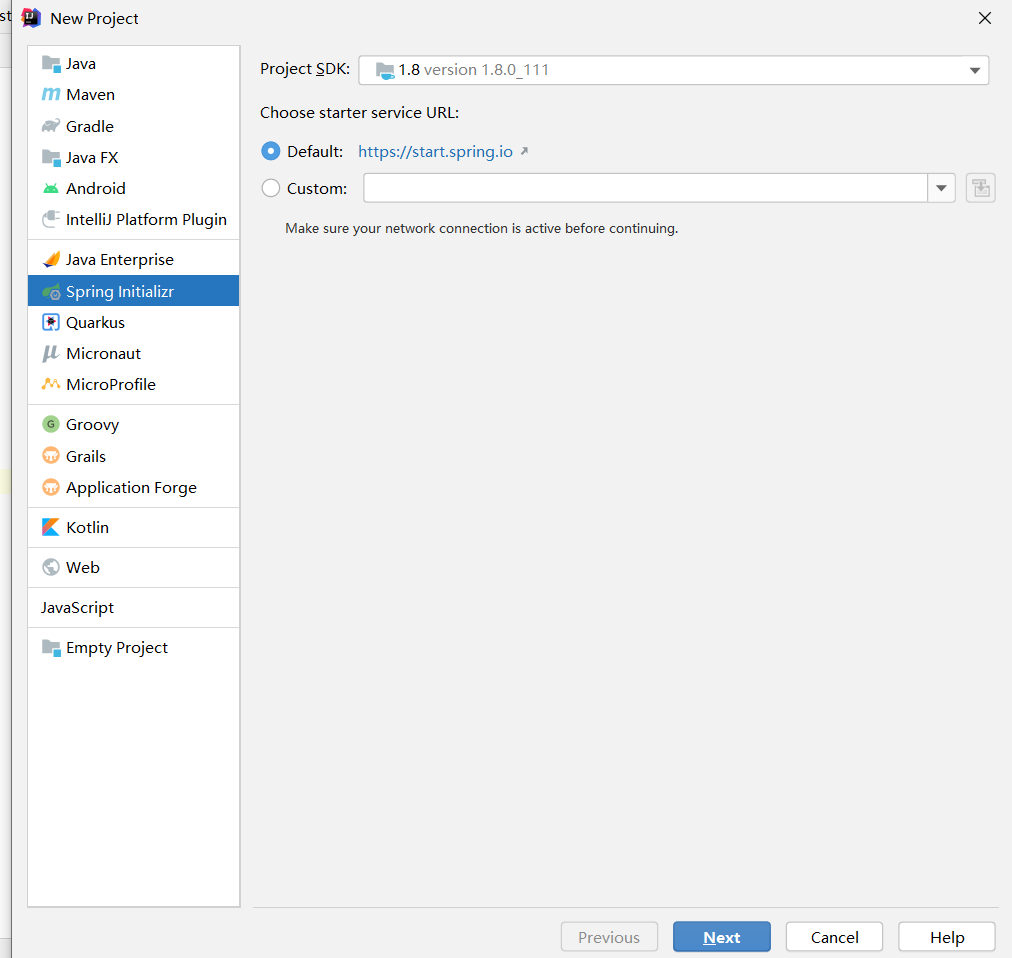Select the Java FX entry
The image size is (1012, 958).
(x=134, y=157)
